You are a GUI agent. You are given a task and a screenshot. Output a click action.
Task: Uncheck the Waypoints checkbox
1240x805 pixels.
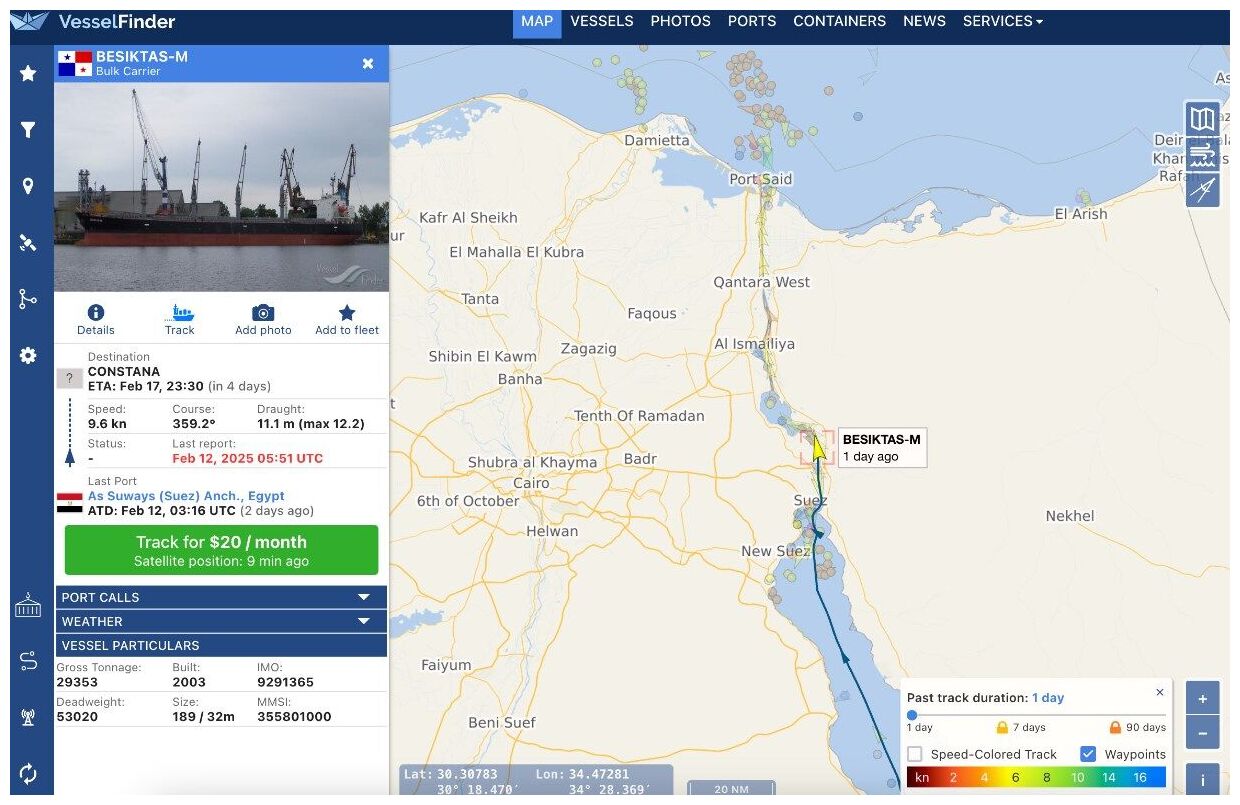click(x=1088, y=754)
